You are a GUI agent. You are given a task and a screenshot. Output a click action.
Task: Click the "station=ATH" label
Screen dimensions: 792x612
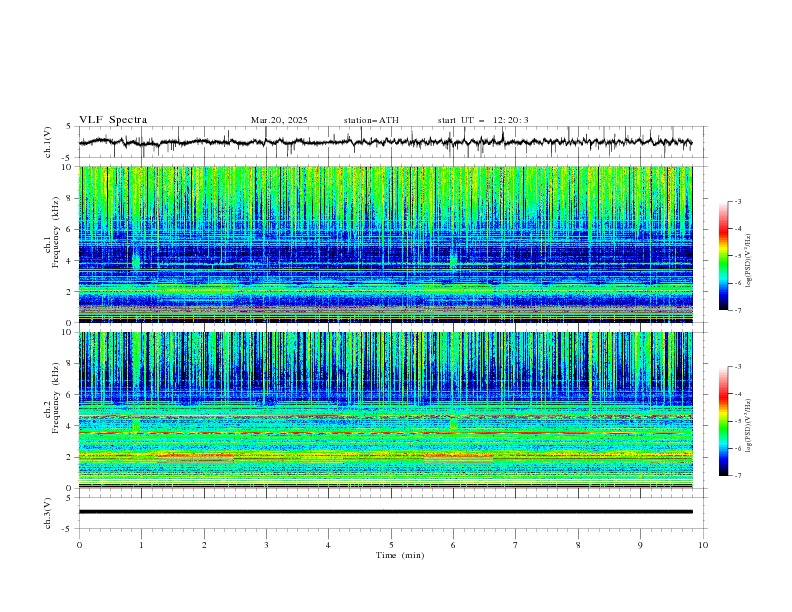(x=371, y=120)
